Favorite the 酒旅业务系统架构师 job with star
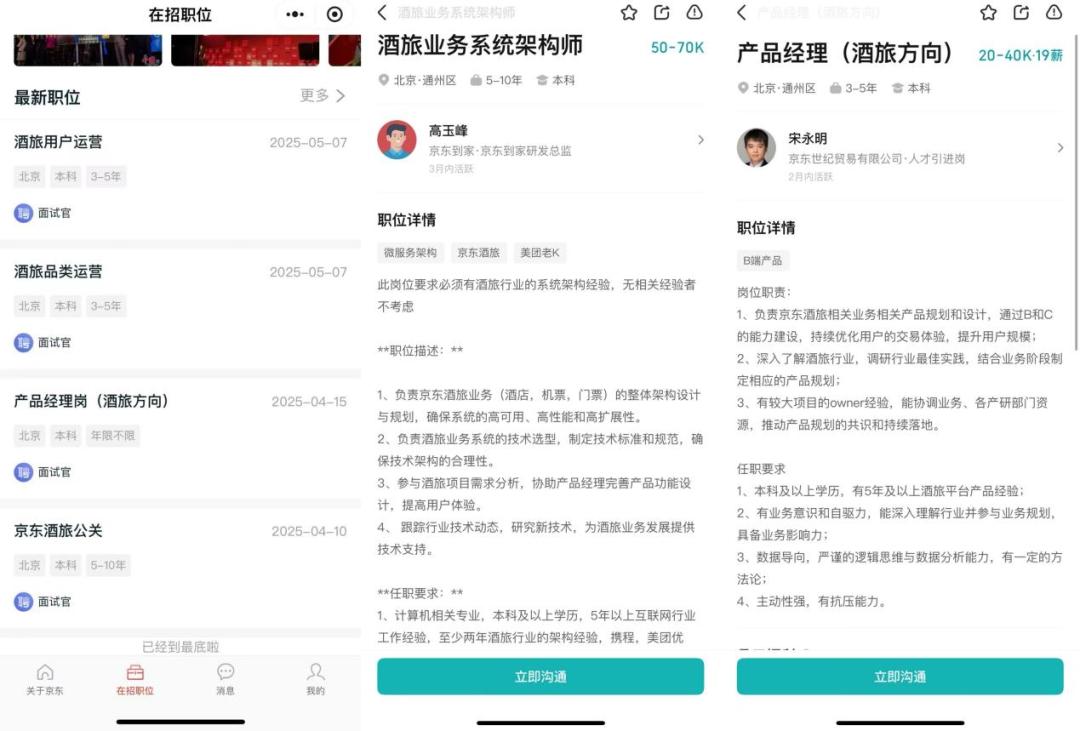Image resolution: width=1080 pixels, height=731 pixels. [629, 12]
